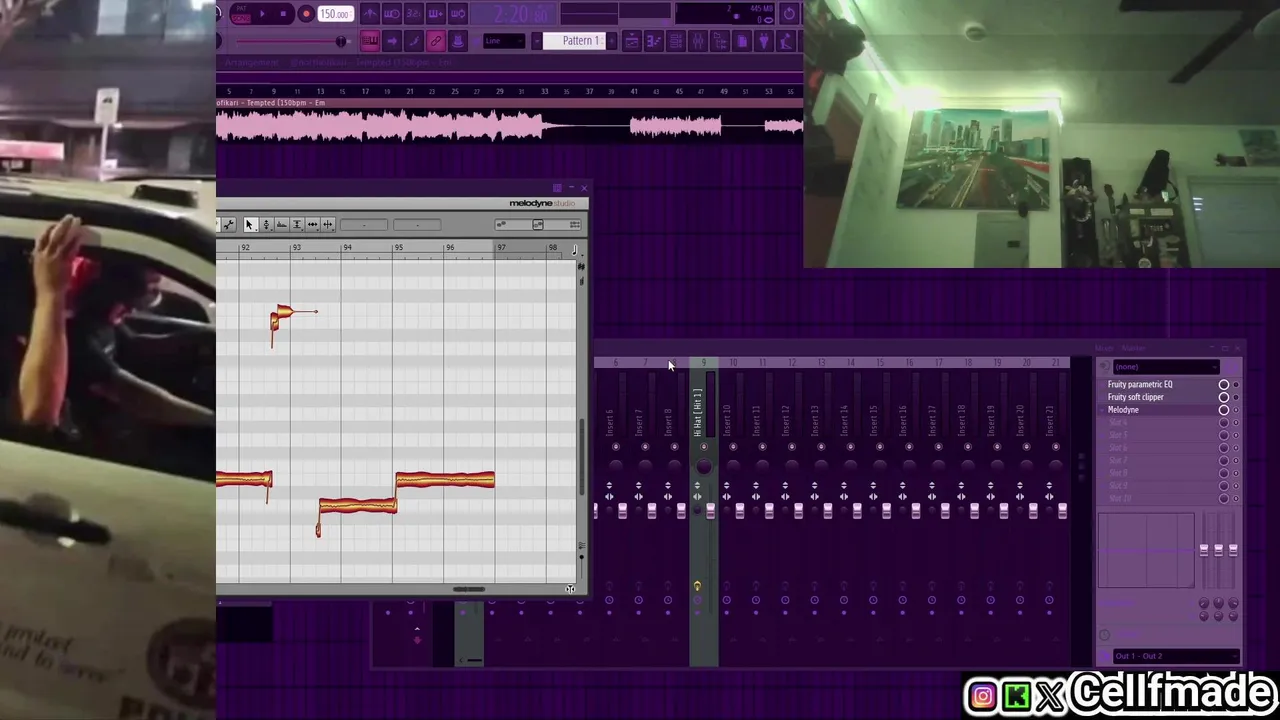The image size is (1280, 720).
Task: Toggle the PAT/SONG mode switch
Action: 240,14
